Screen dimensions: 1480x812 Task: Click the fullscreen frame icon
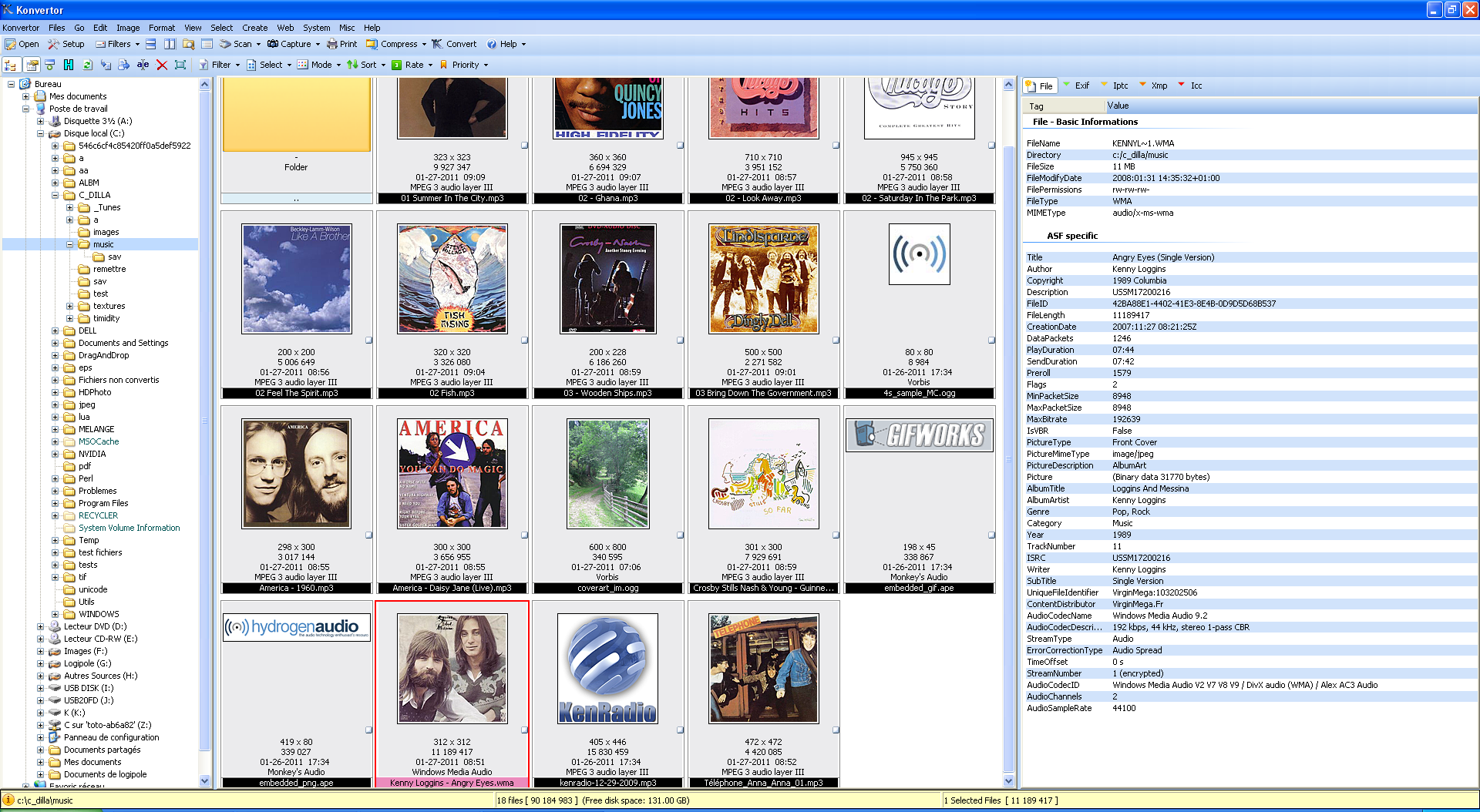pyautogui.click(x=180, y=65)
